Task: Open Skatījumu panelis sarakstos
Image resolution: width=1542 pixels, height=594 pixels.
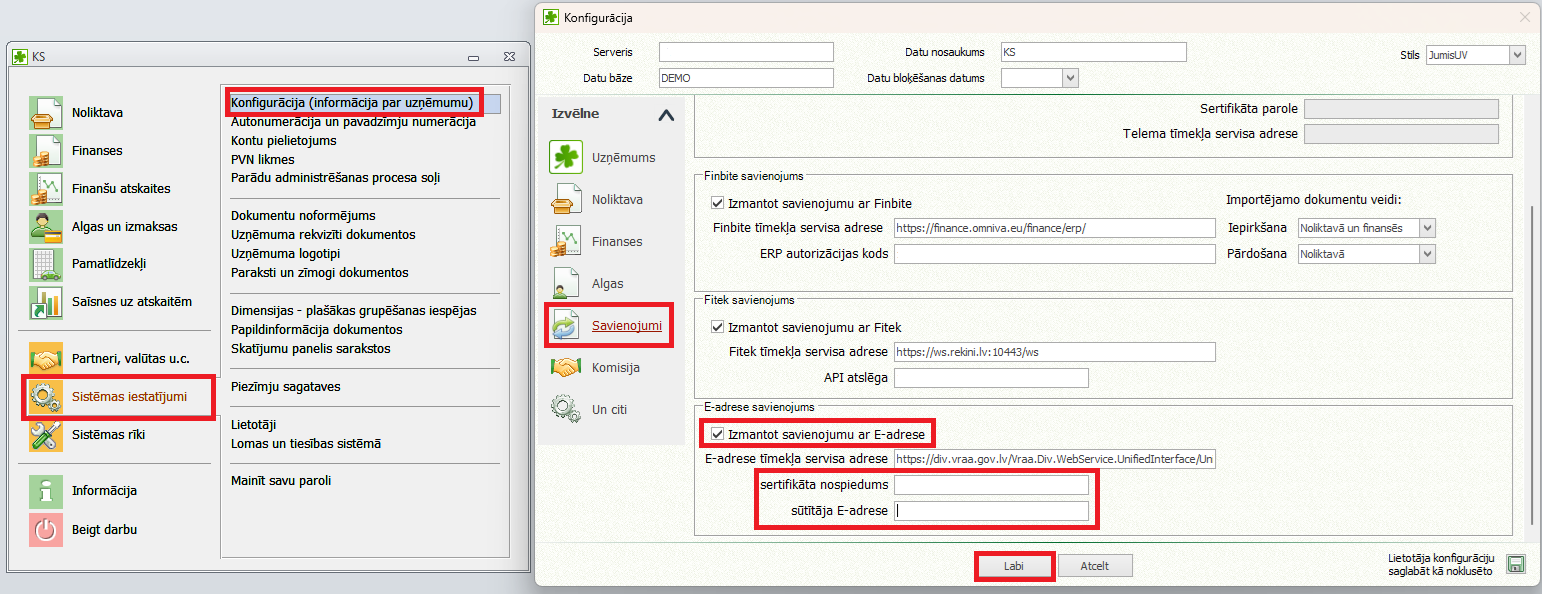Action: pyautogui.click(x=311, y=349)
